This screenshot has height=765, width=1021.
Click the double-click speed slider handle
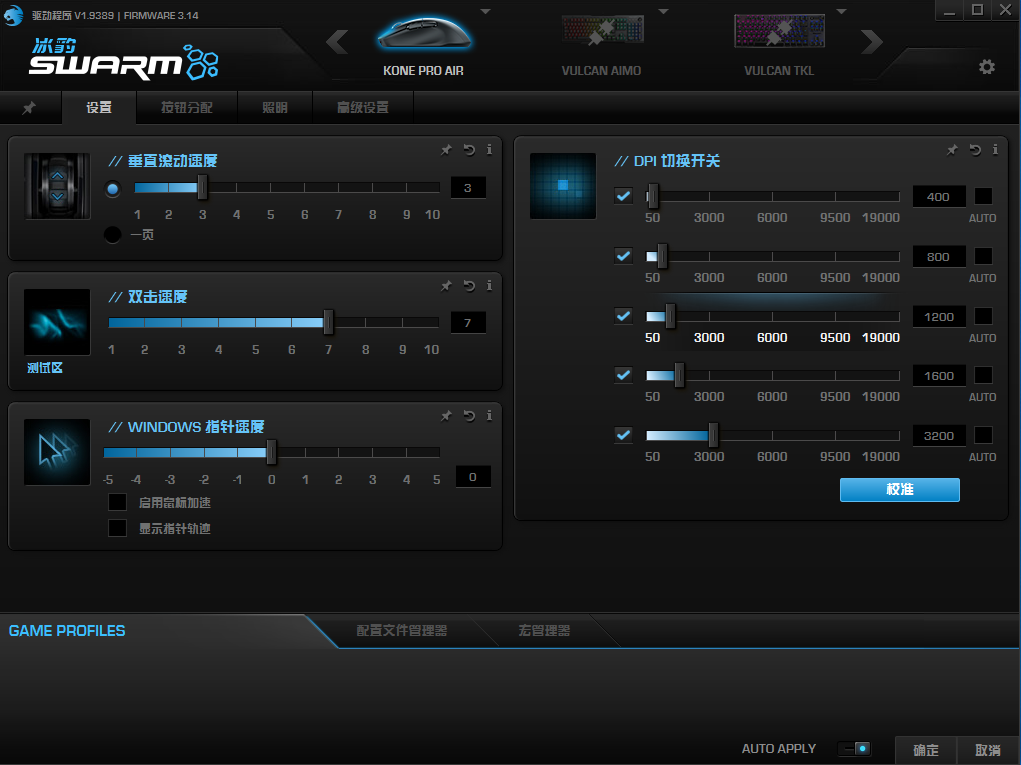(x=328, y=322)
